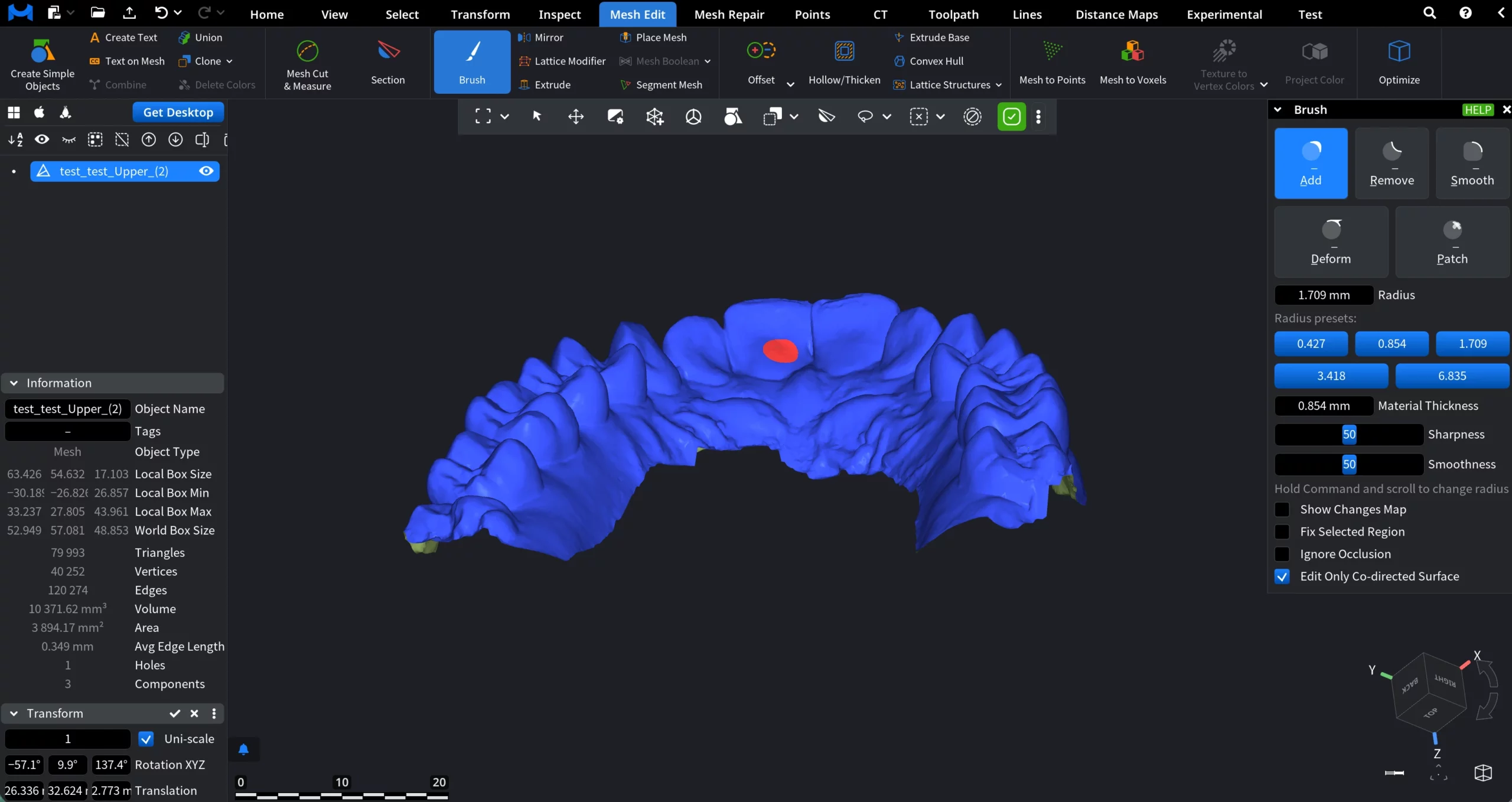Select the Deform brush mode
Viewport: 1512px width, 802px height.
[x=1331, y=242]
